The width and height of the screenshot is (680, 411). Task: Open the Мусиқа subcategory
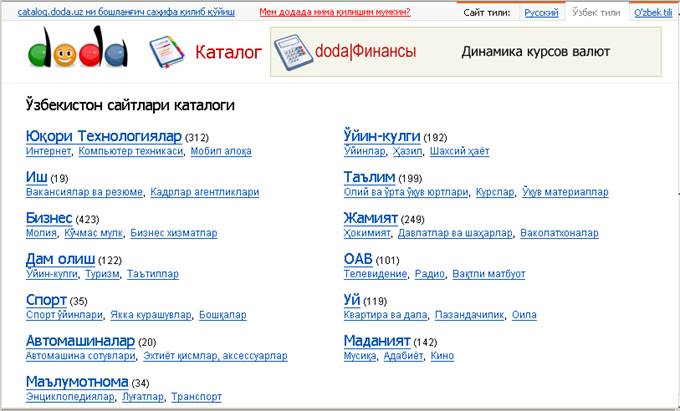[x=360, y=356]
